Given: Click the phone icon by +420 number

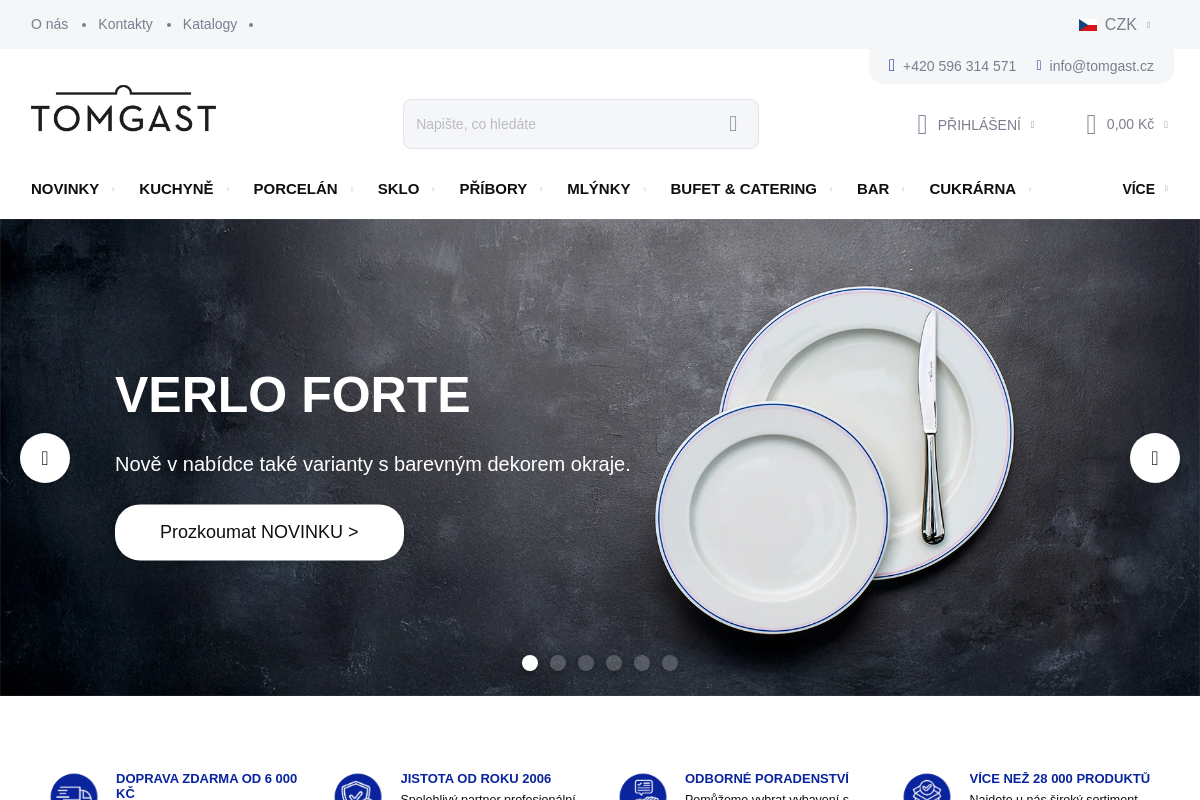Looking at the screenshot, I should pyautogui.click(x=891, y=65).
